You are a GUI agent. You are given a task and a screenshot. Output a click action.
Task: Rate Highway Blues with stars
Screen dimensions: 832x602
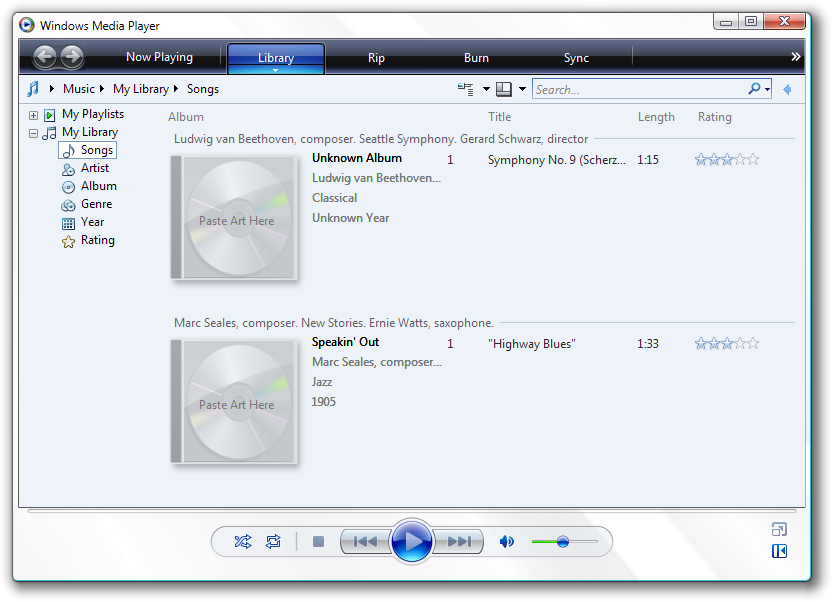(x=727, y=343)
